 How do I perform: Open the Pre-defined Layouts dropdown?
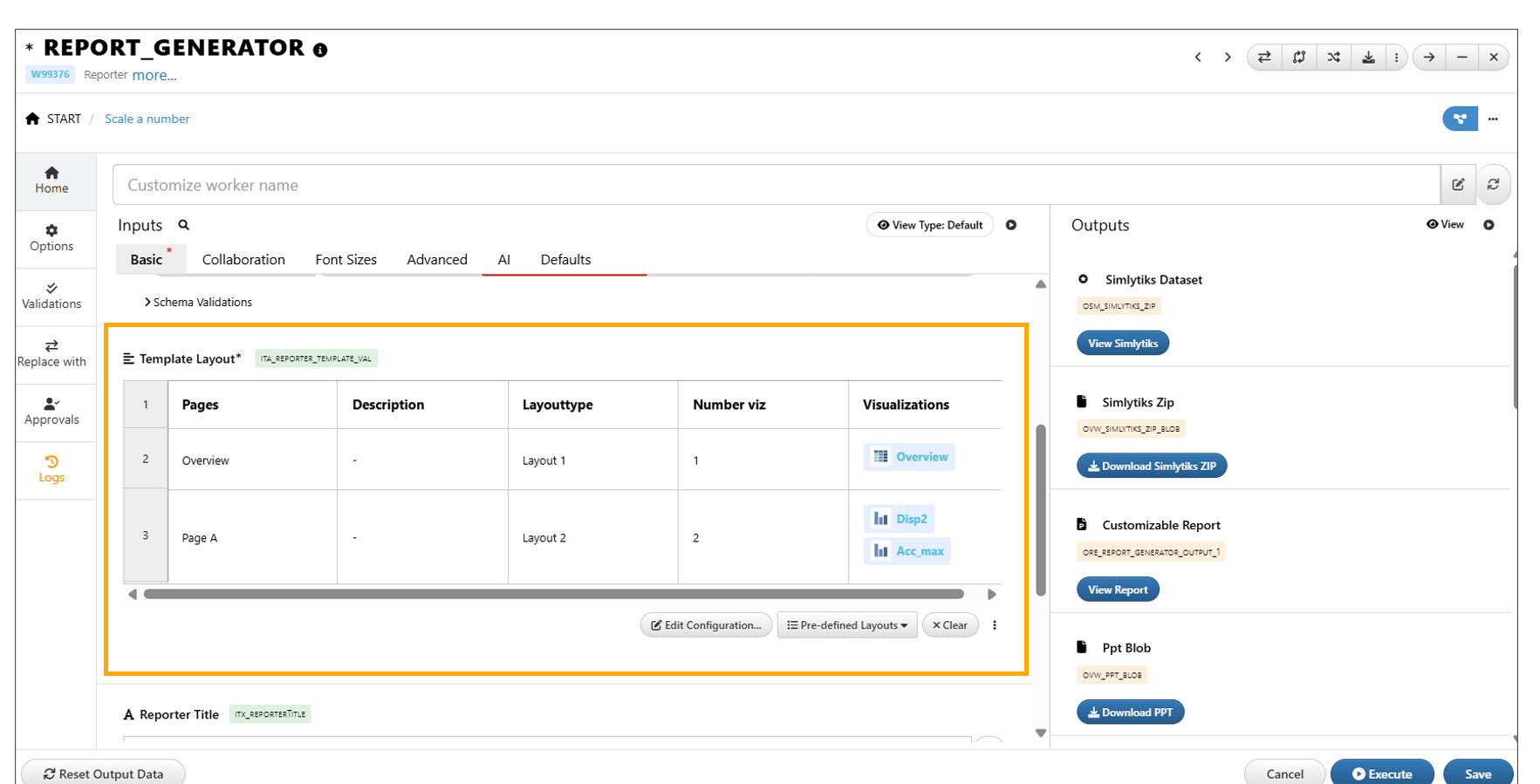point(846,625)
